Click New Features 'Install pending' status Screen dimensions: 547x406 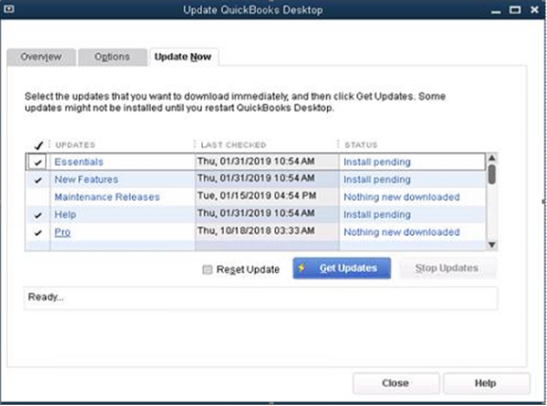click(x=377, y=180)
